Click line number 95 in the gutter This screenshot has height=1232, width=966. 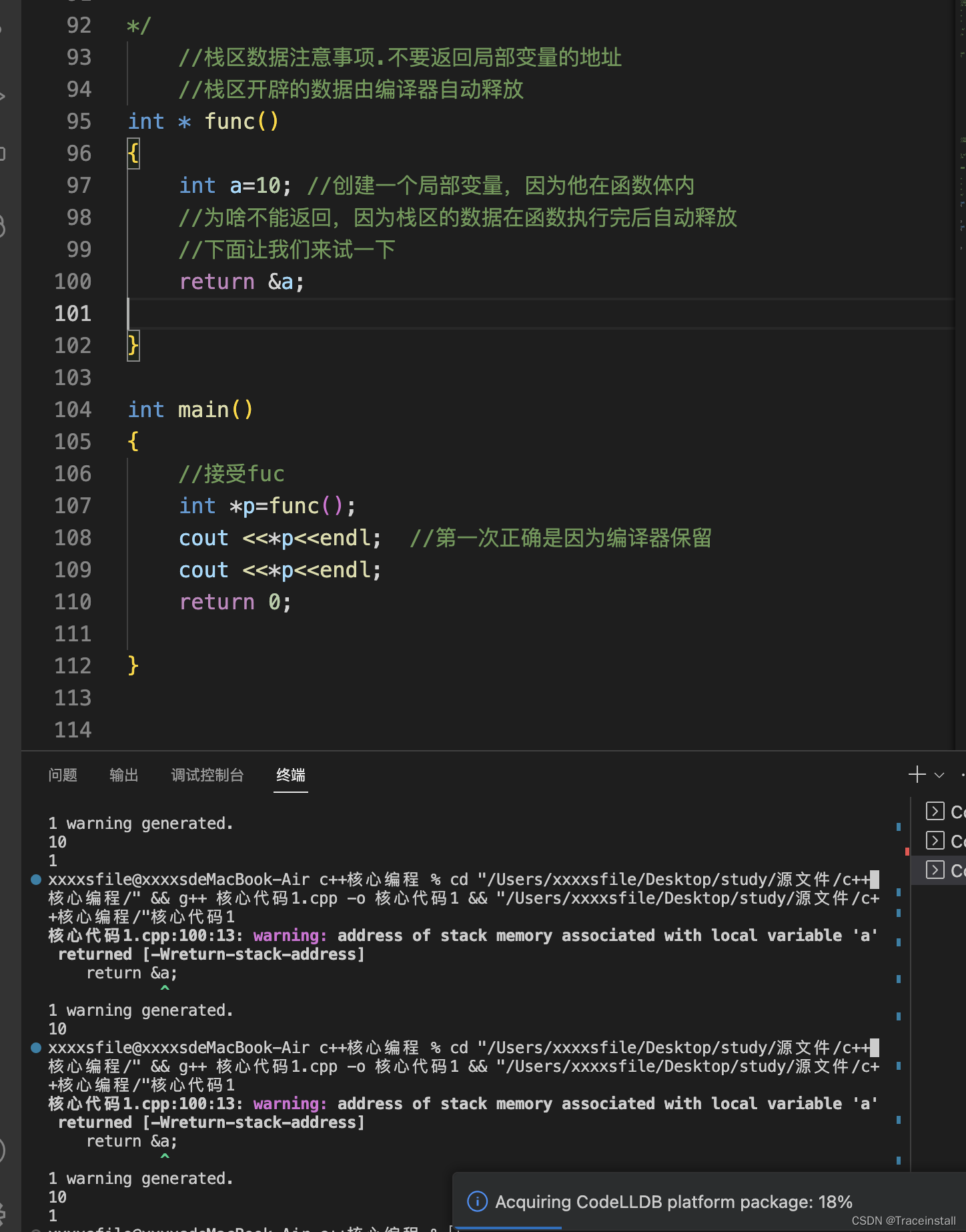pyautogui.click(x=79, y=121)
